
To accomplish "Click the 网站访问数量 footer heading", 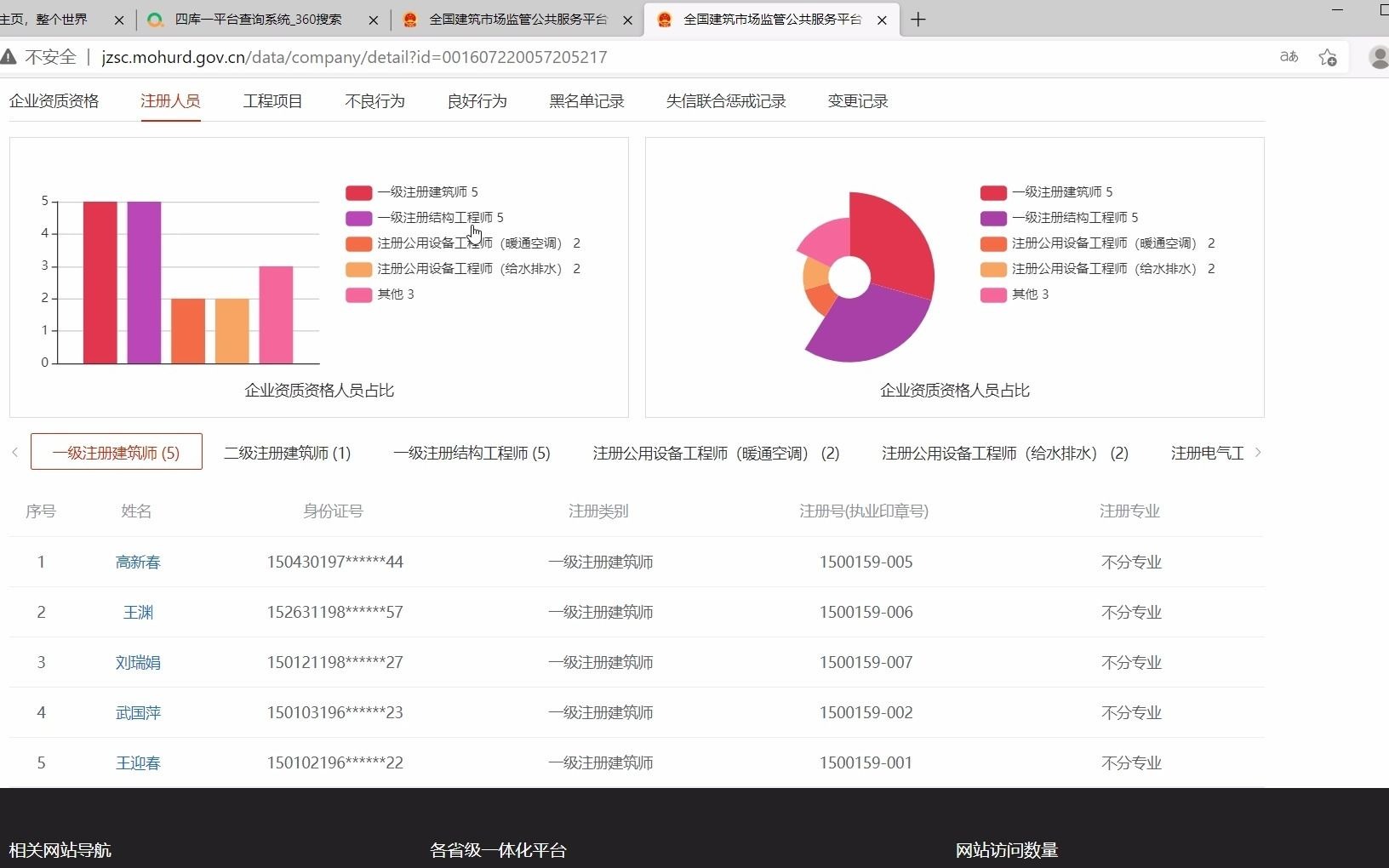I will tap(1006, 849).
